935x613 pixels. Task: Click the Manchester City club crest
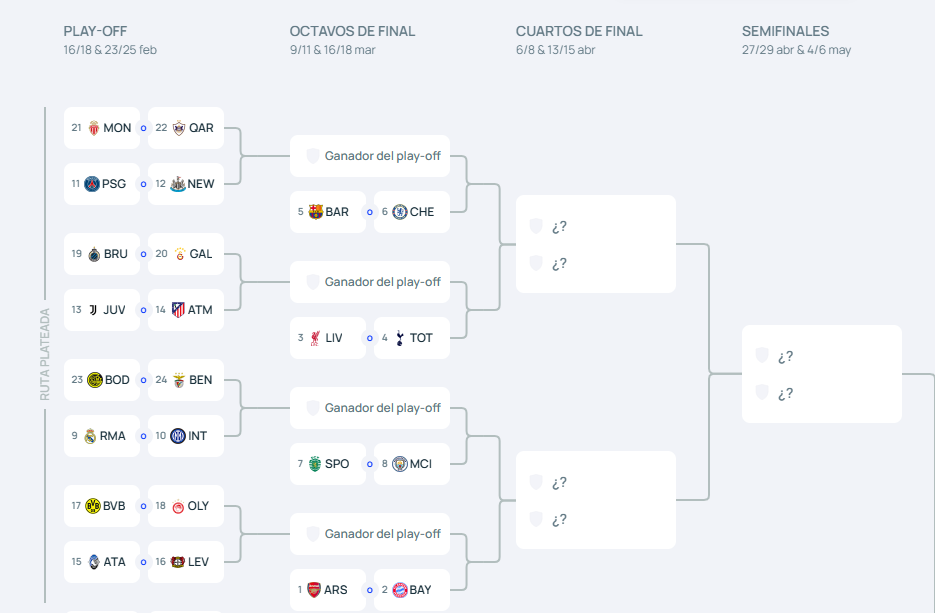(400, 464)
